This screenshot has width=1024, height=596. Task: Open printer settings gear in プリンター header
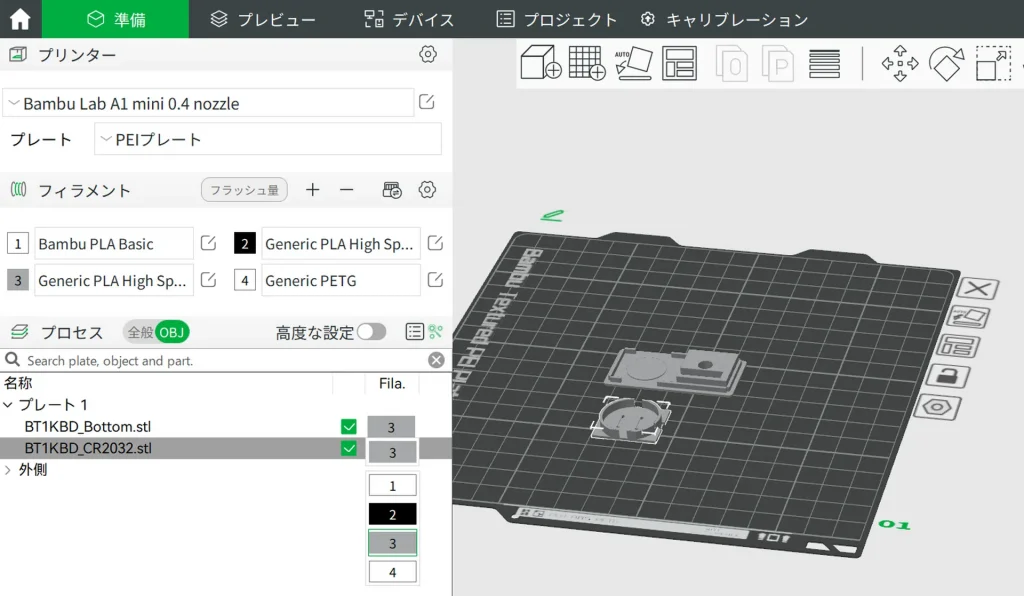[428, 54]
